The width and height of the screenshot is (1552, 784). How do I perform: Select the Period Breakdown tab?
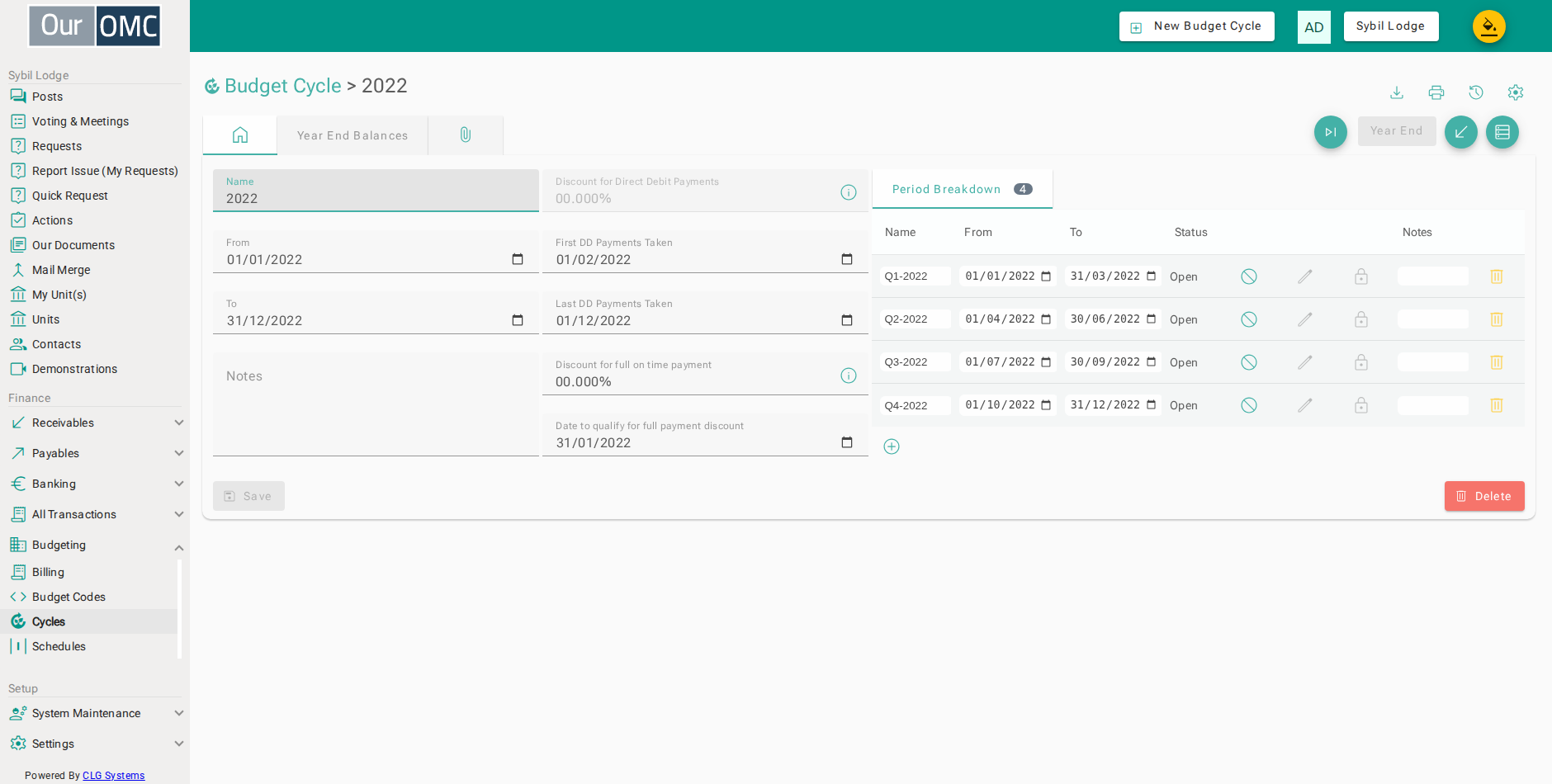tap(963, 189)
